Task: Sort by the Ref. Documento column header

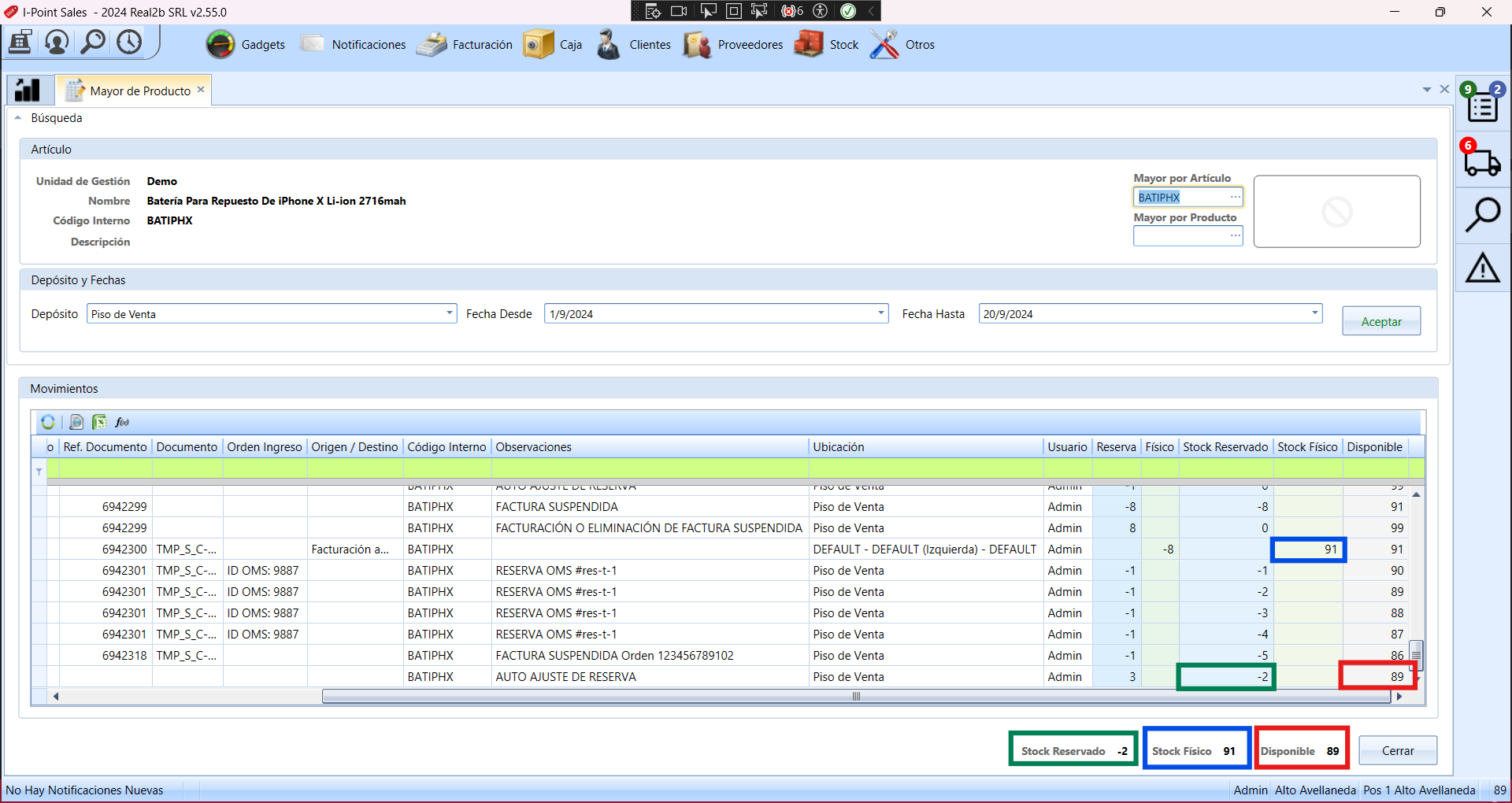Action: pyautogui.click(x=105, y=447)
